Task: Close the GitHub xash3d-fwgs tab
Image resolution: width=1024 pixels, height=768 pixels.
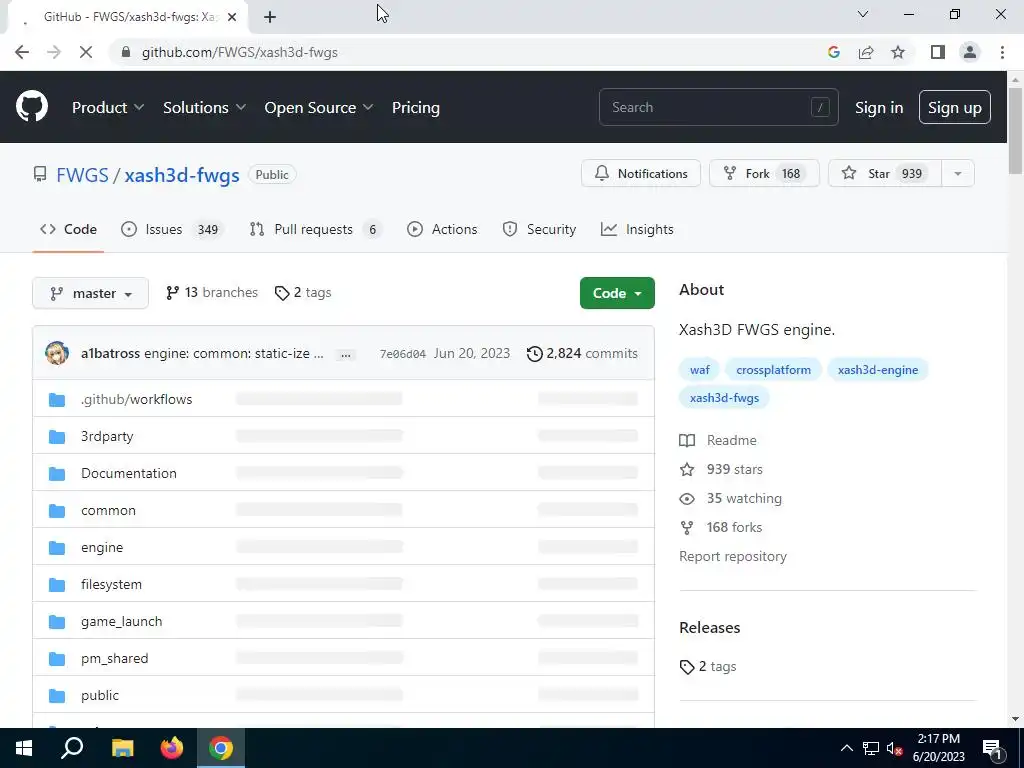Action: tap(232, 17)
